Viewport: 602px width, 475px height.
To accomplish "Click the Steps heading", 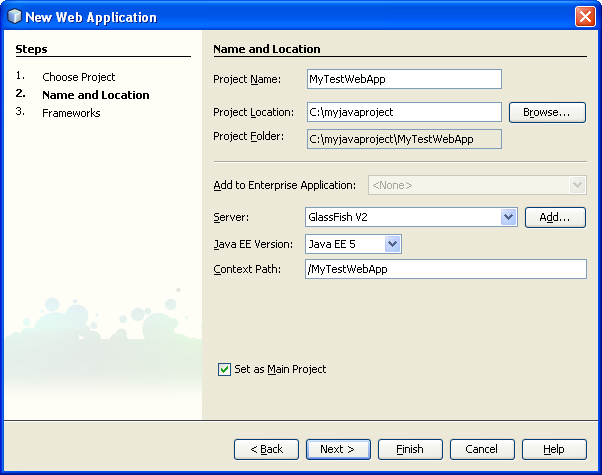I will pyautogui.click(x=31, y=49).
